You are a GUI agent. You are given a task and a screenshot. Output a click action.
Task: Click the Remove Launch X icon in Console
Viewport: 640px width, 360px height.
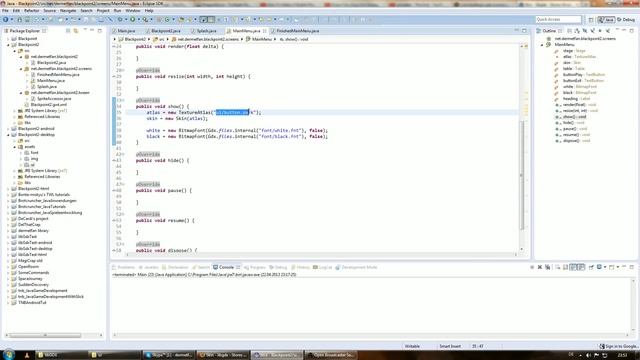[540, 267]
